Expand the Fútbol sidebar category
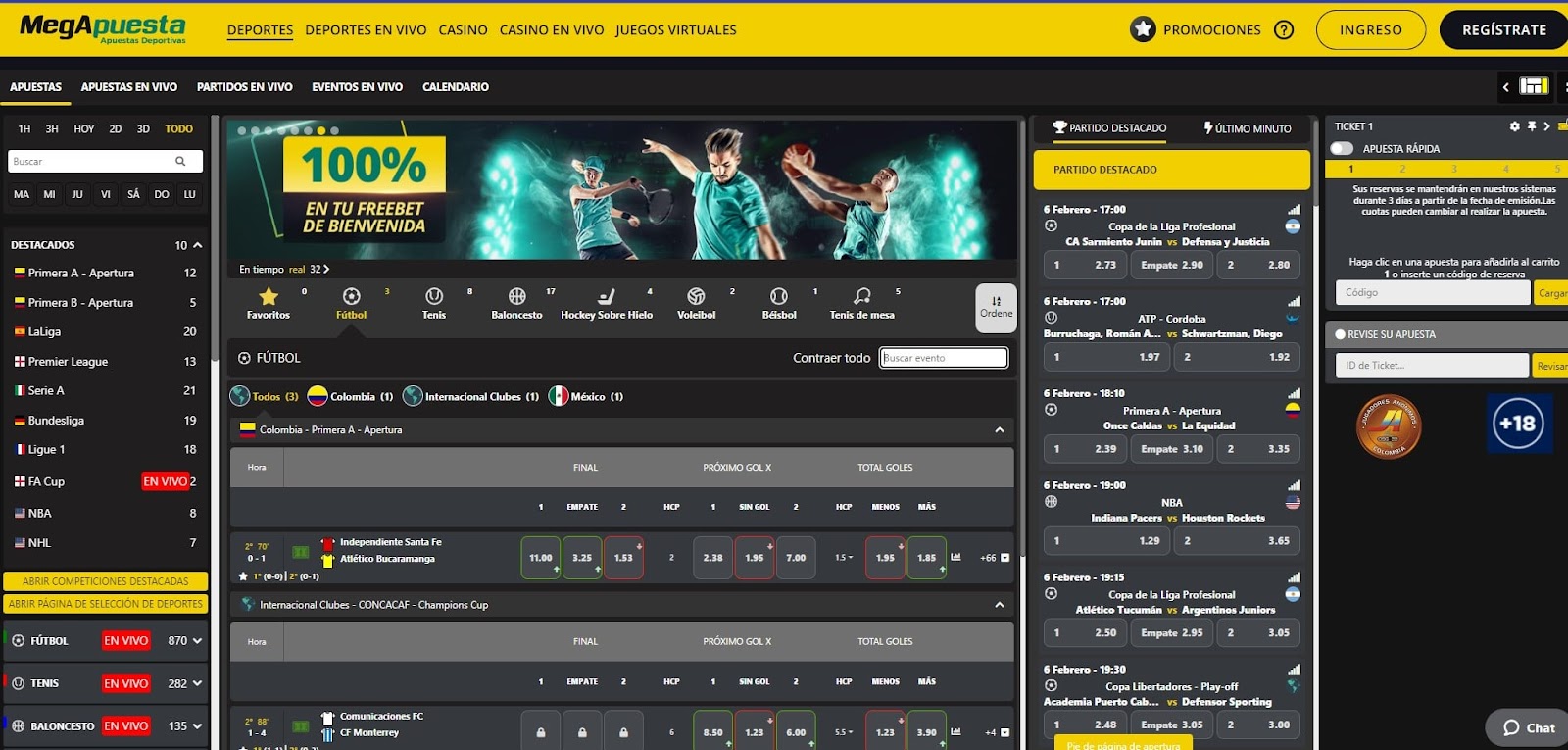The height and width of the screenshot is (750, 1568). [198, 641]
